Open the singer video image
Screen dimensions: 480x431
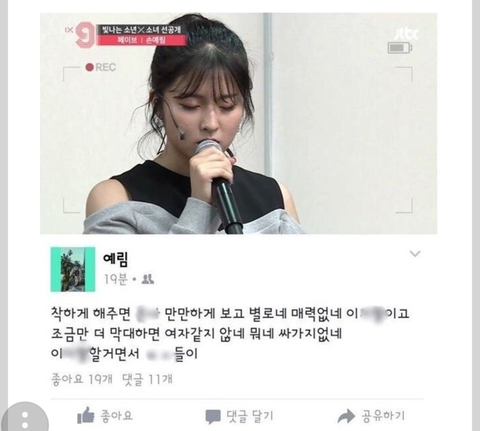tap(238, 123)
